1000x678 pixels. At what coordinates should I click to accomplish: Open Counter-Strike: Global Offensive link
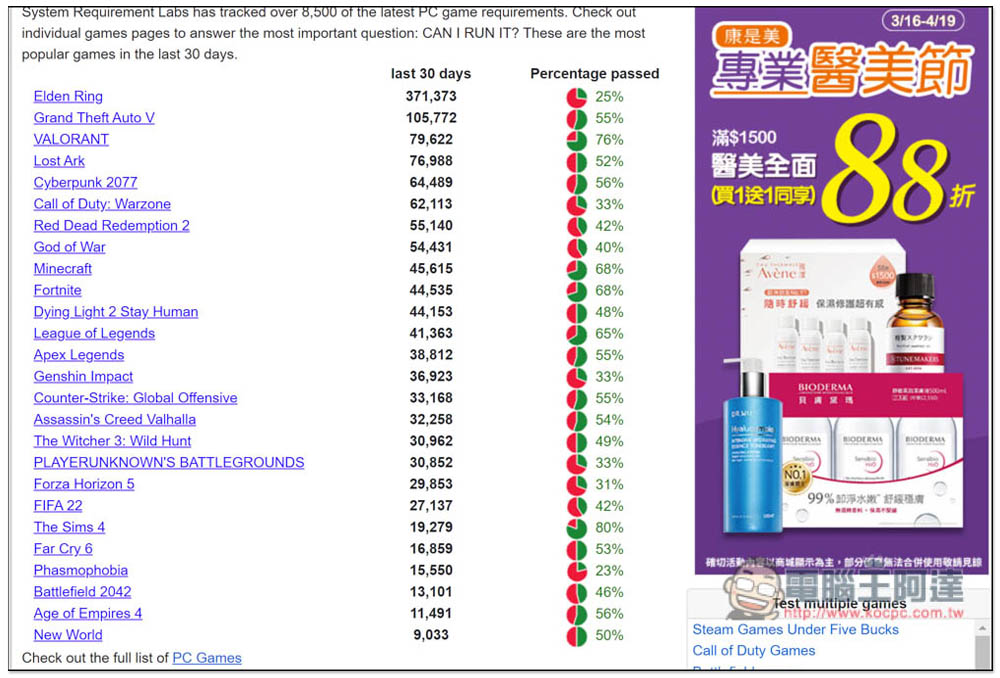pos(135,398)
